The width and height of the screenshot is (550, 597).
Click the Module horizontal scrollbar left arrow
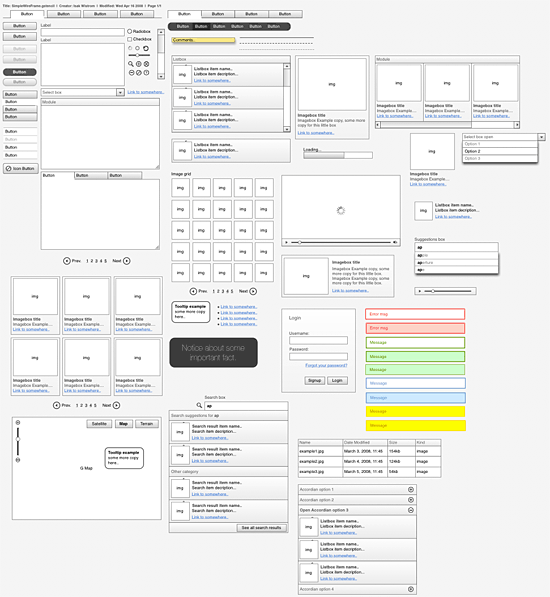click(x=378, y=125)
